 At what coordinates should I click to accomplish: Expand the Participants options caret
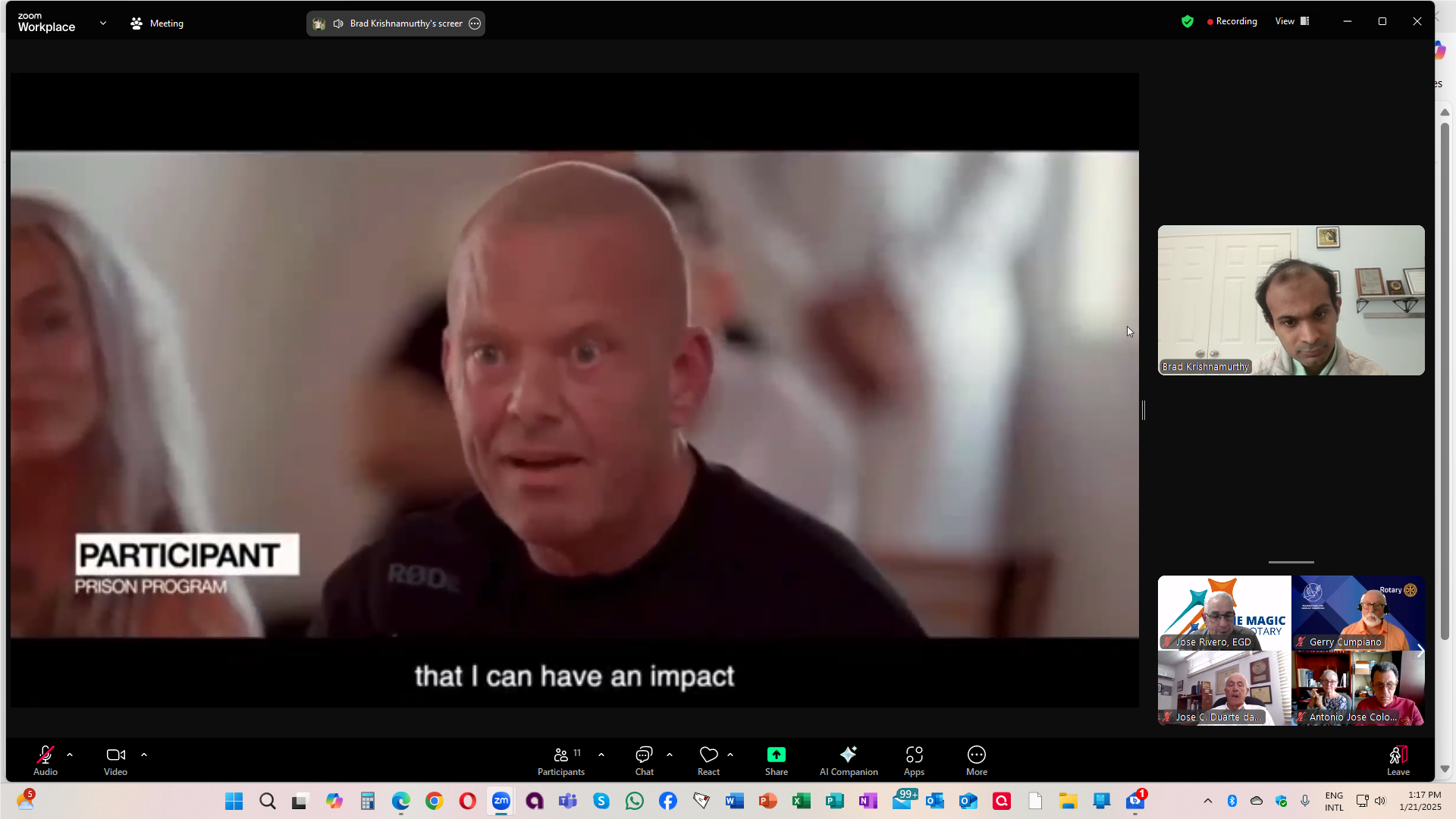[601, 755]
